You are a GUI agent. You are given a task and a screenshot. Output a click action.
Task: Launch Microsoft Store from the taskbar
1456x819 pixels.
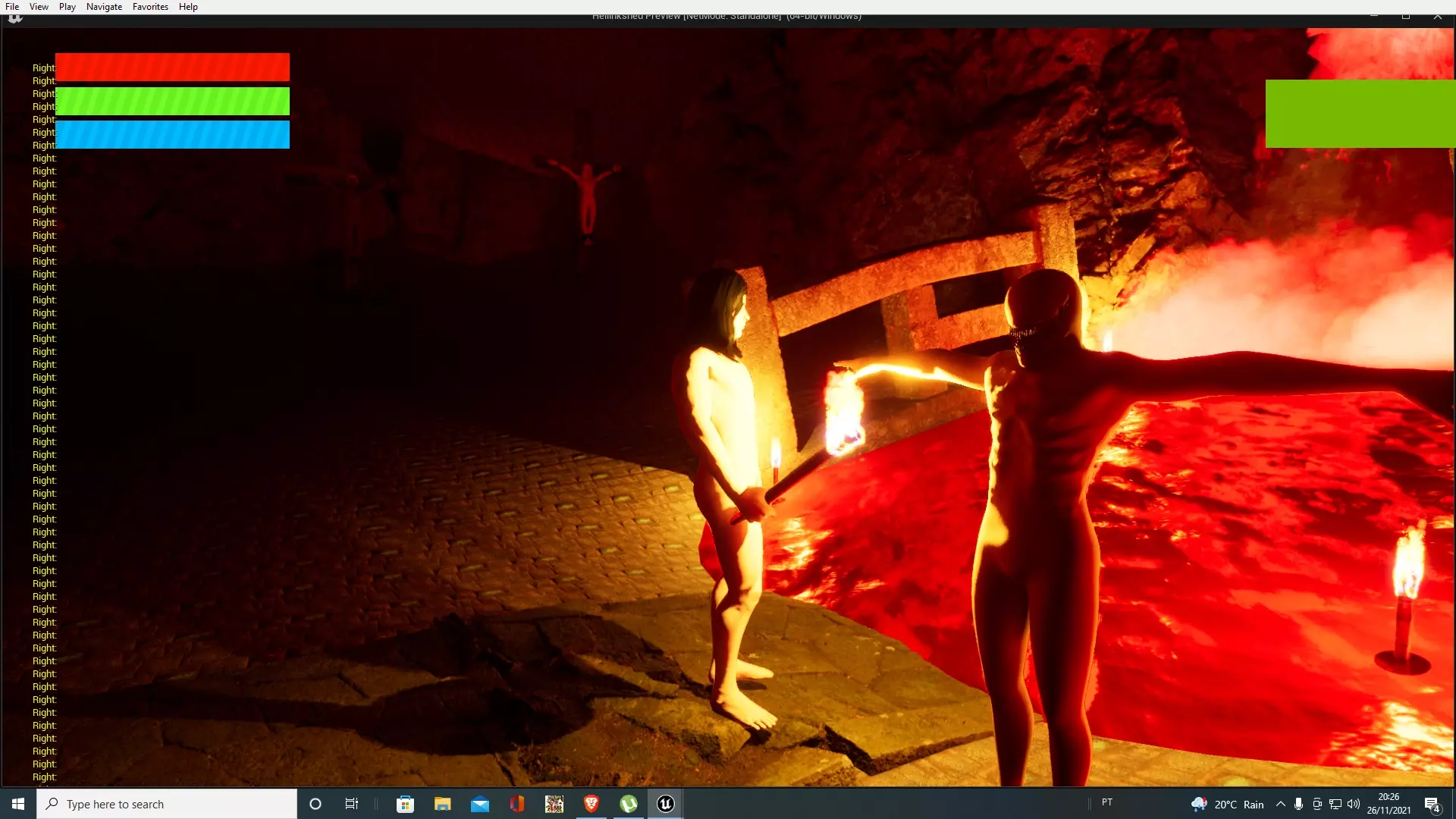tap(405, 804)
